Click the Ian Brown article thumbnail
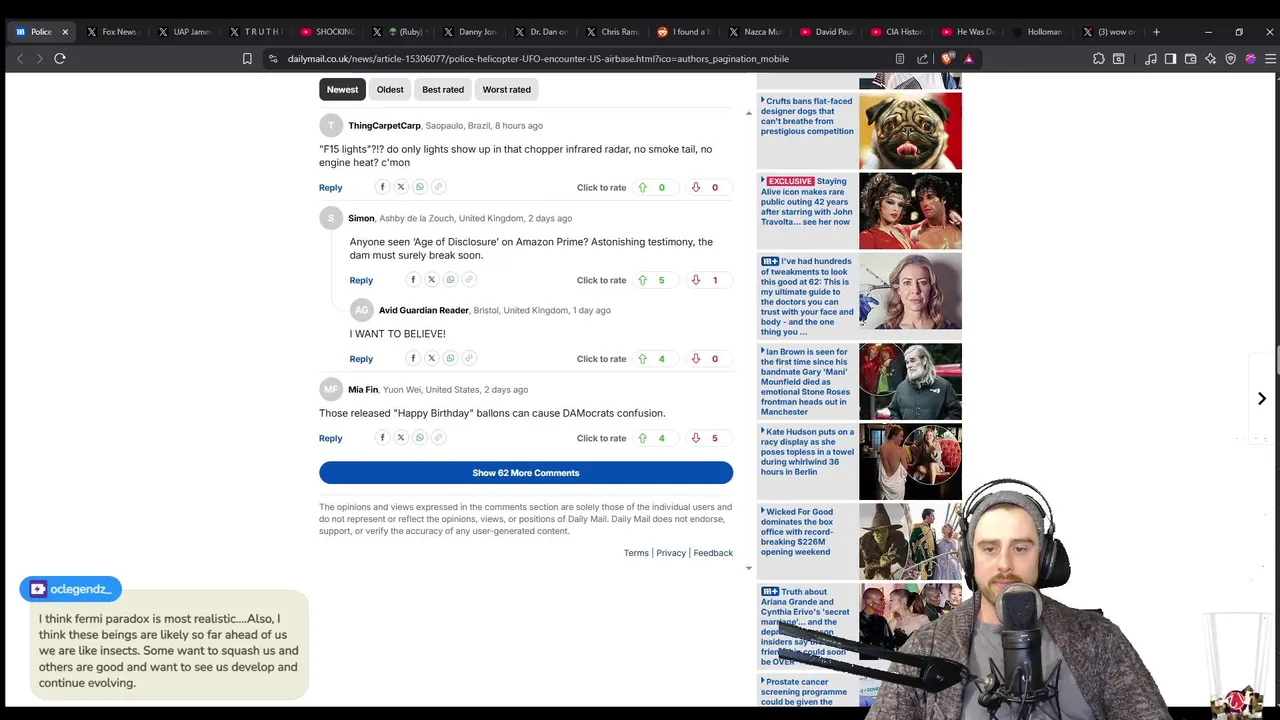Viewport: 1280px width, 720px height. [910, 382]
